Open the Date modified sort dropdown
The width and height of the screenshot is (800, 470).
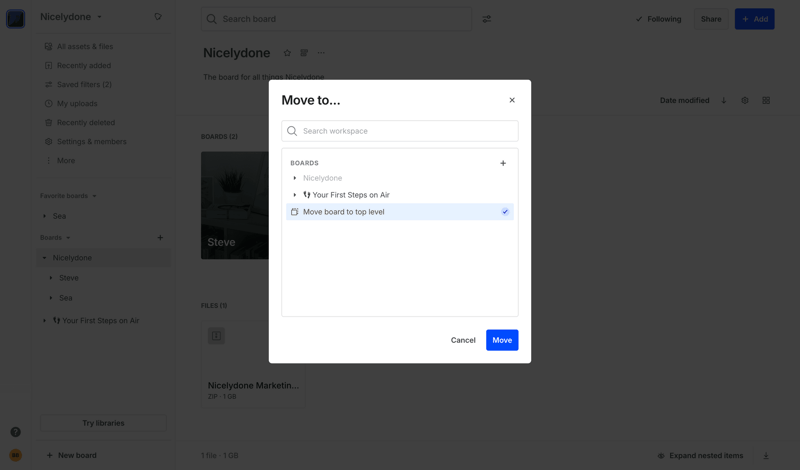[684, 101]
